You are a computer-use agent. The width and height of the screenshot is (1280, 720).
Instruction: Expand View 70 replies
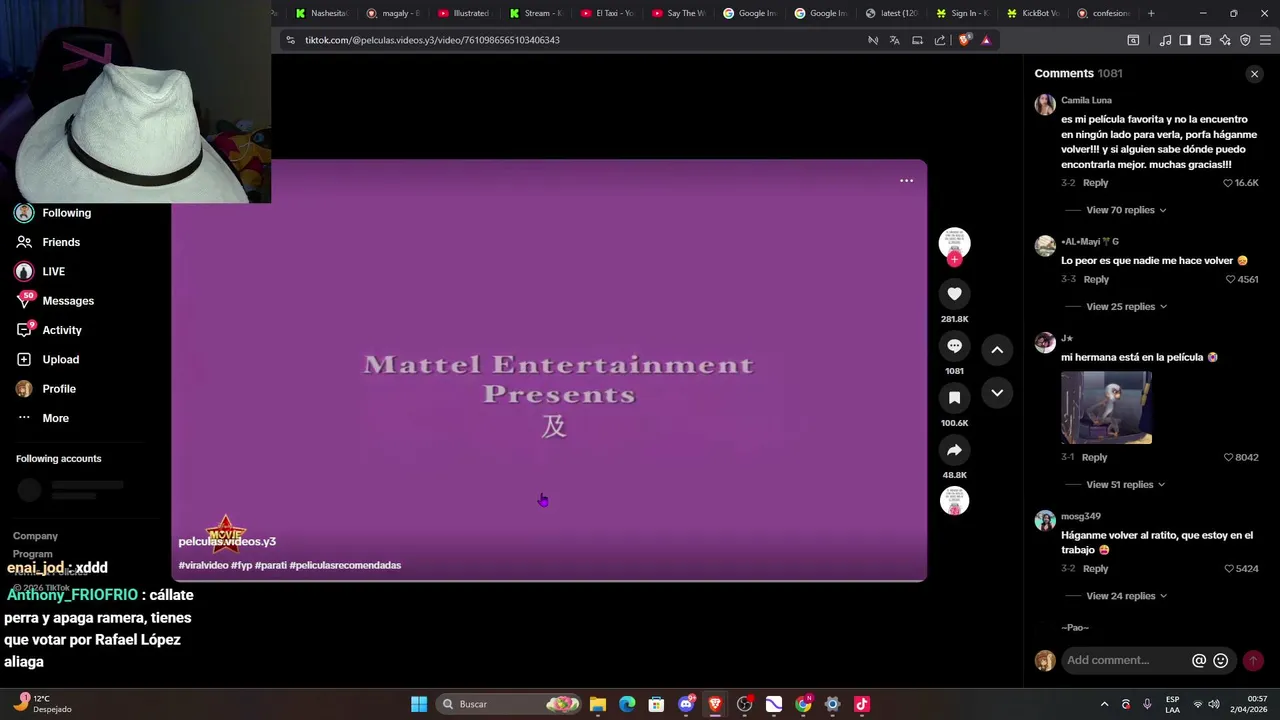[1126, 210]
